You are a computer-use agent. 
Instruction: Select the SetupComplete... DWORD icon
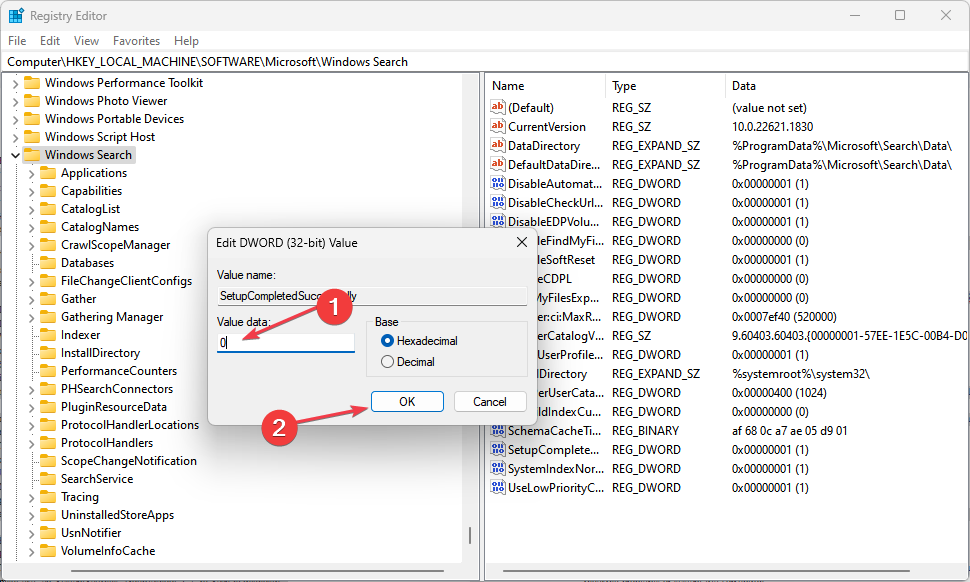pos(497,450)
